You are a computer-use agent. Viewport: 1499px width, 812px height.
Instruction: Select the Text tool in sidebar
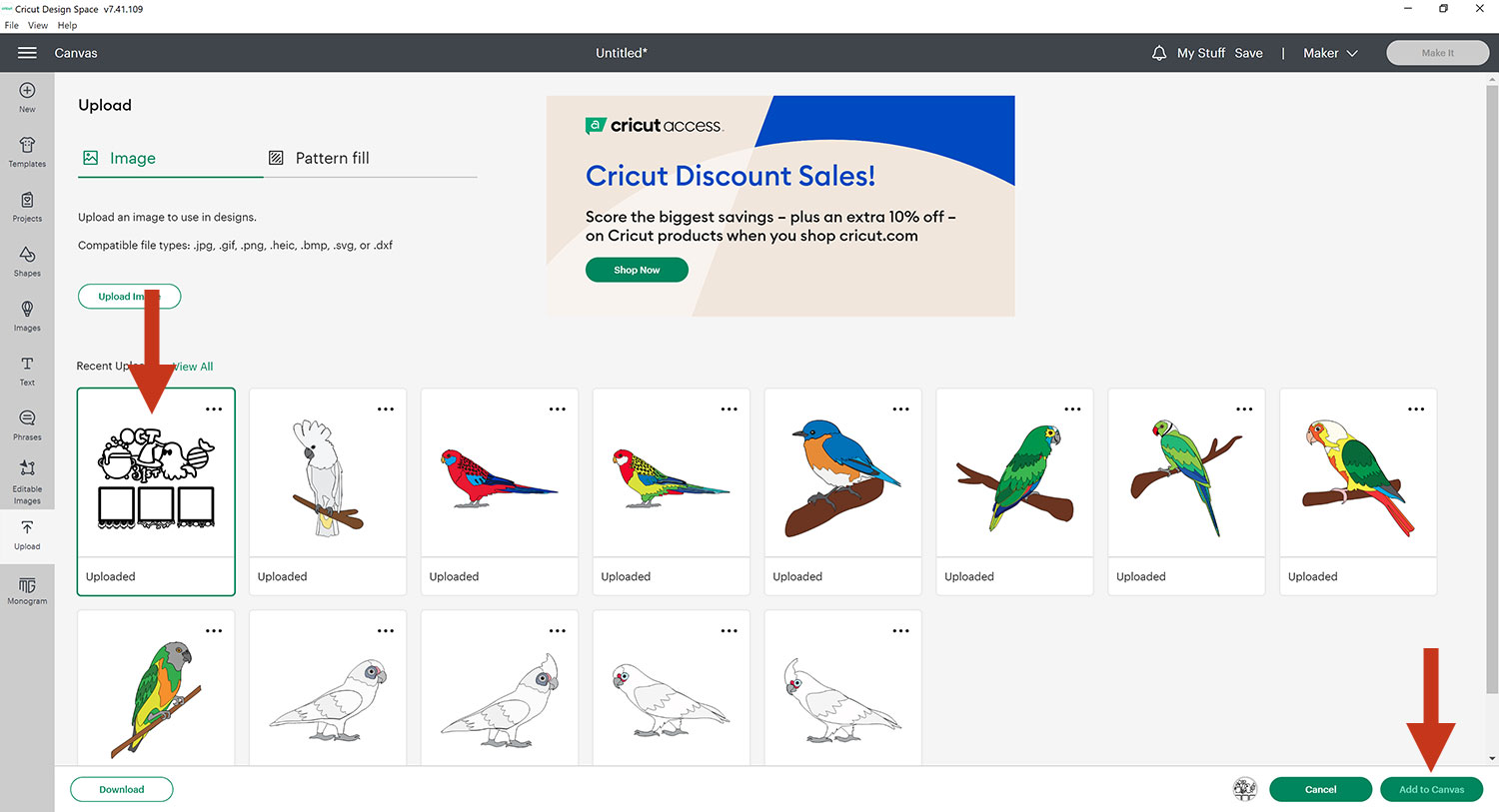point(27,370)
